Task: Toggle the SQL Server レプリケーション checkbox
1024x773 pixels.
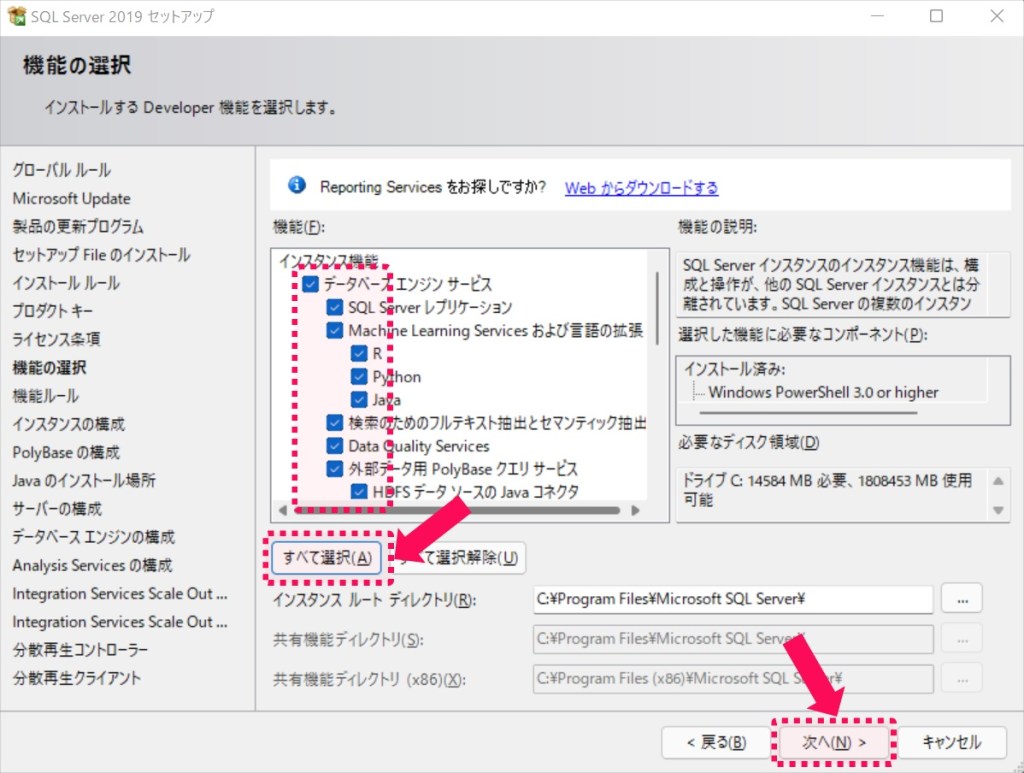Action: click(334, 307)
